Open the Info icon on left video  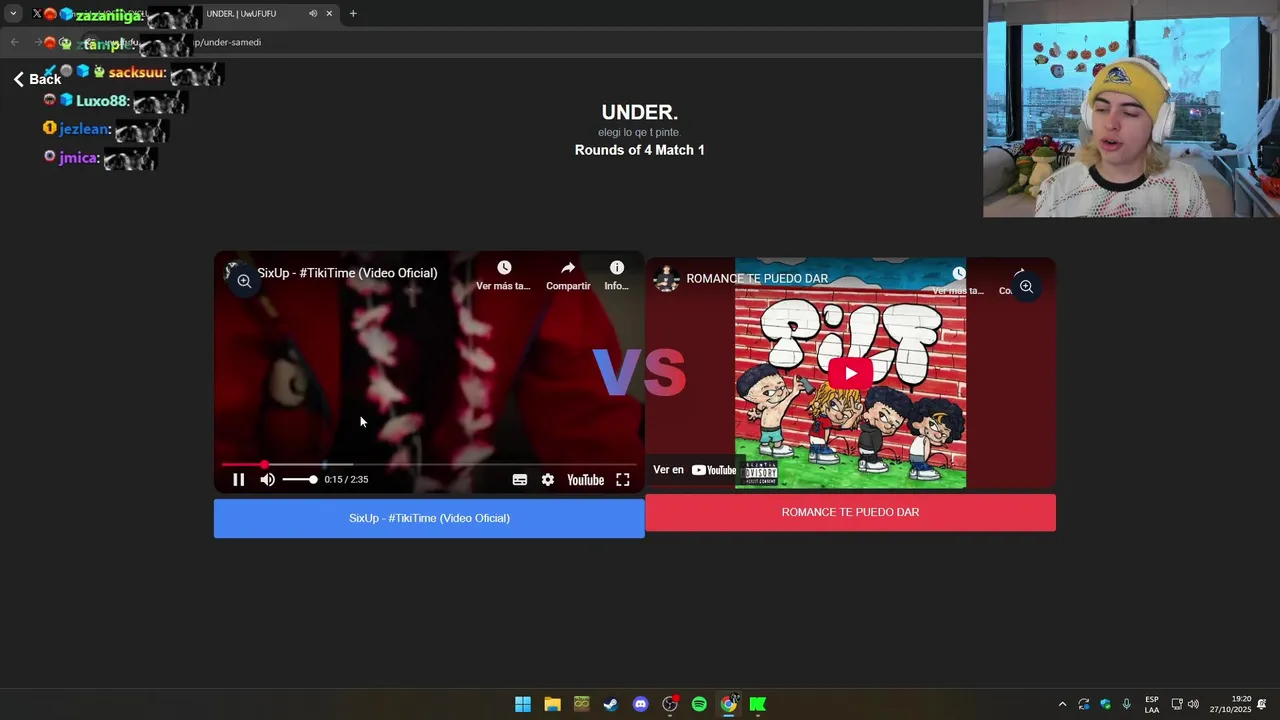click(617, 268)
